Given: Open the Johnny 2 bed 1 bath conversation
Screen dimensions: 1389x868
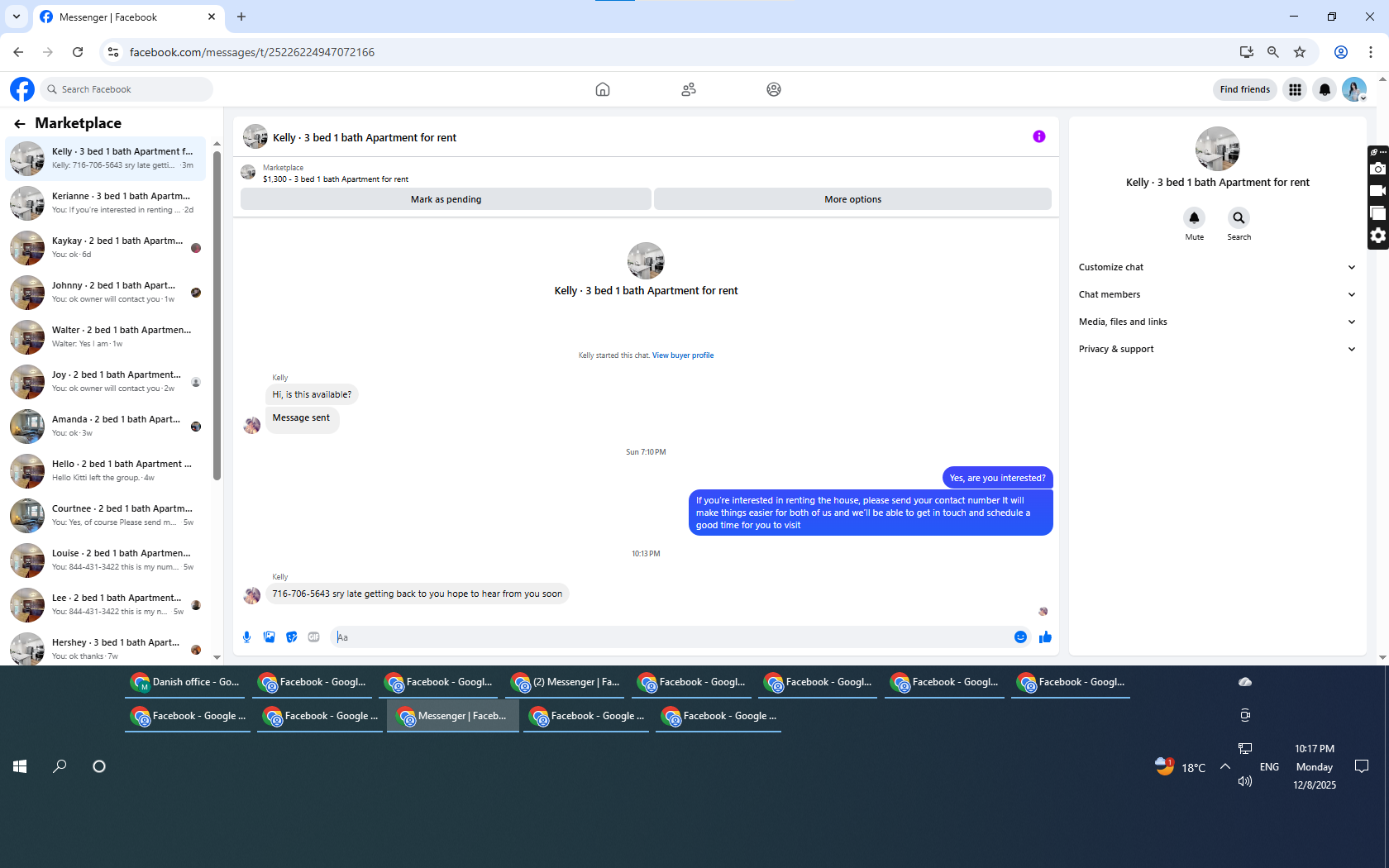Looking at the screenshot, I should (106, 292).
